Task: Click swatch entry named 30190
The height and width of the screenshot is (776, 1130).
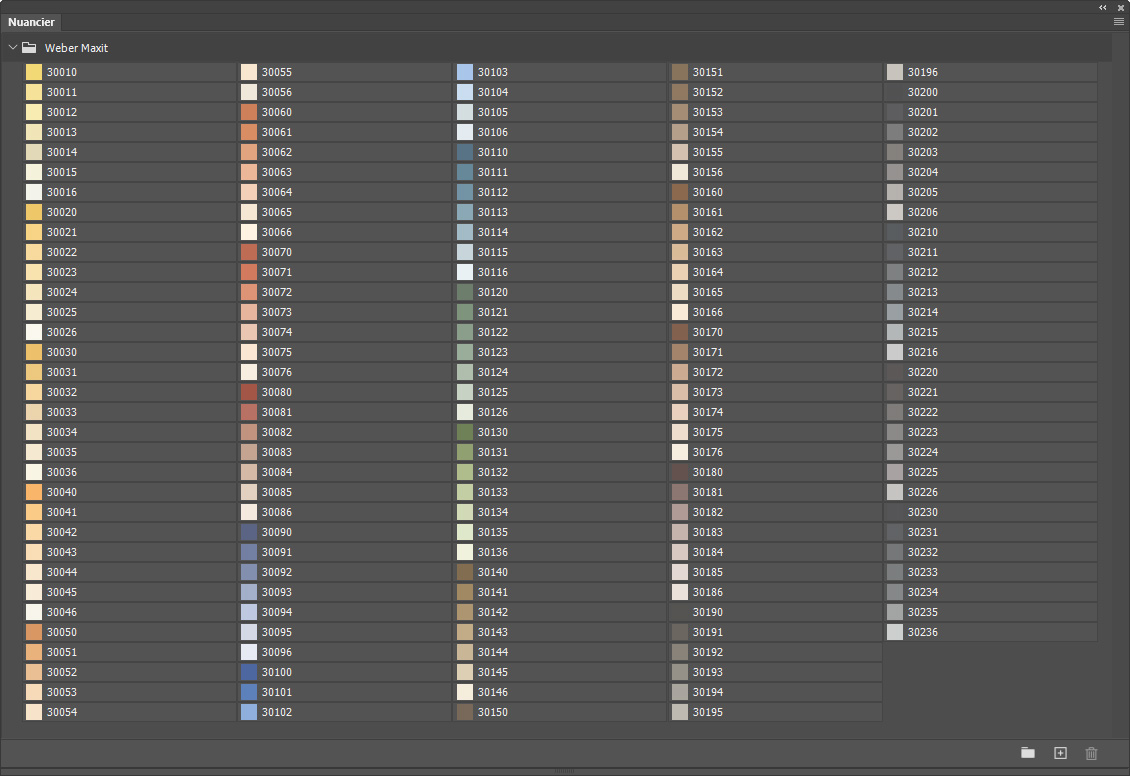Action: [775, 612]
